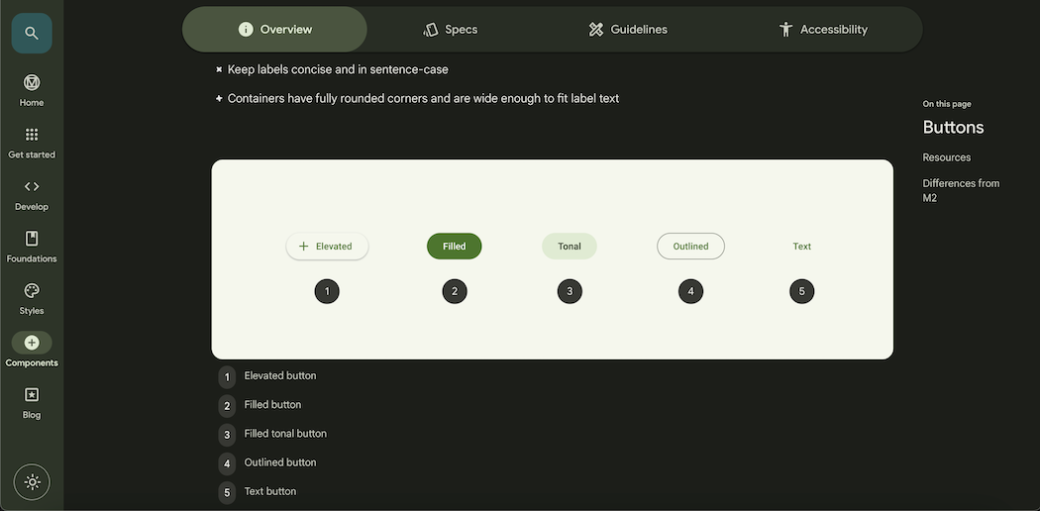The height and width of the screenshot is (511, 1040).
Task: Jump to Buttons in On this page
Action: (x=953, y=127)
